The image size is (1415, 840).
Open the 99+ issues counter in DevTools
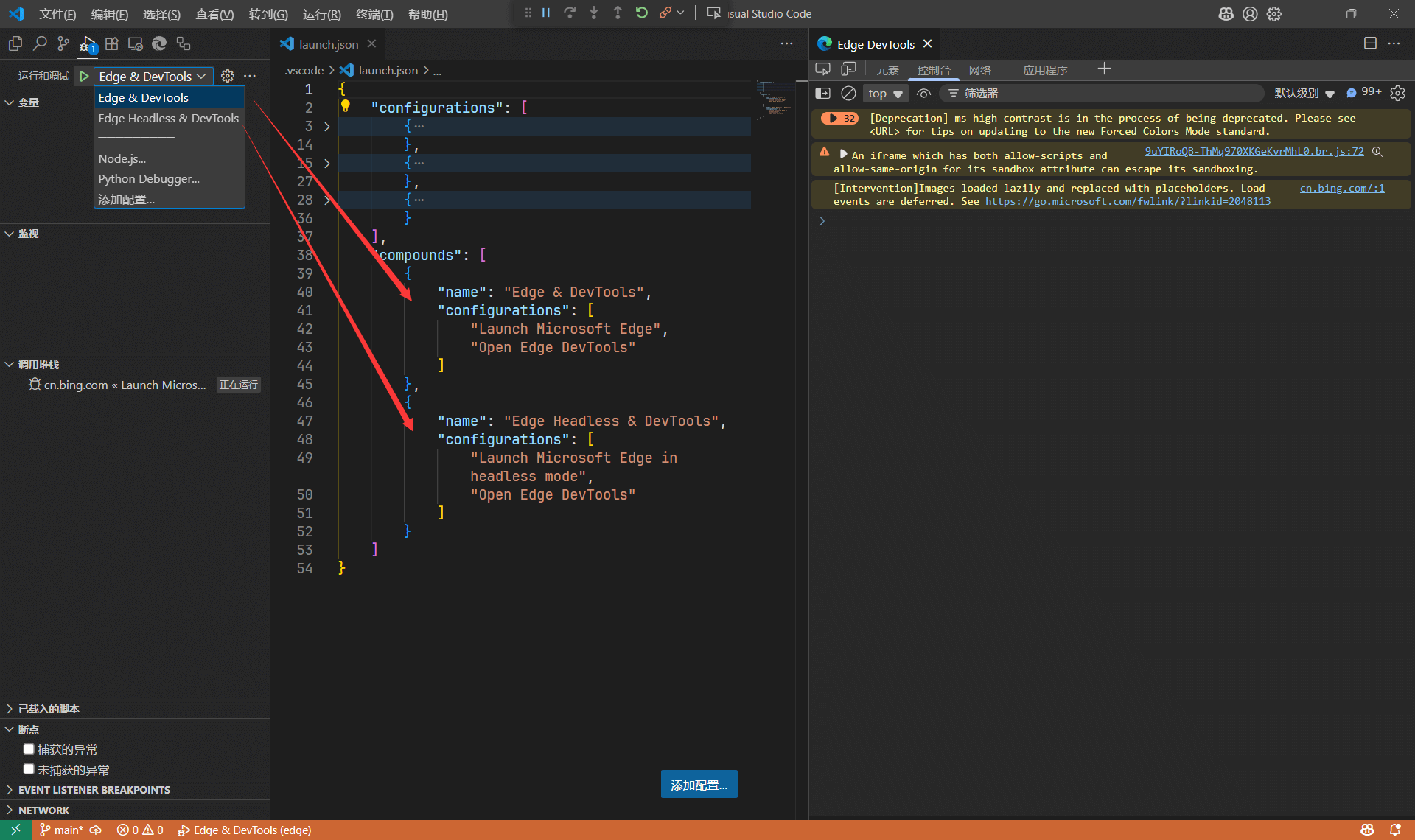1363,92
